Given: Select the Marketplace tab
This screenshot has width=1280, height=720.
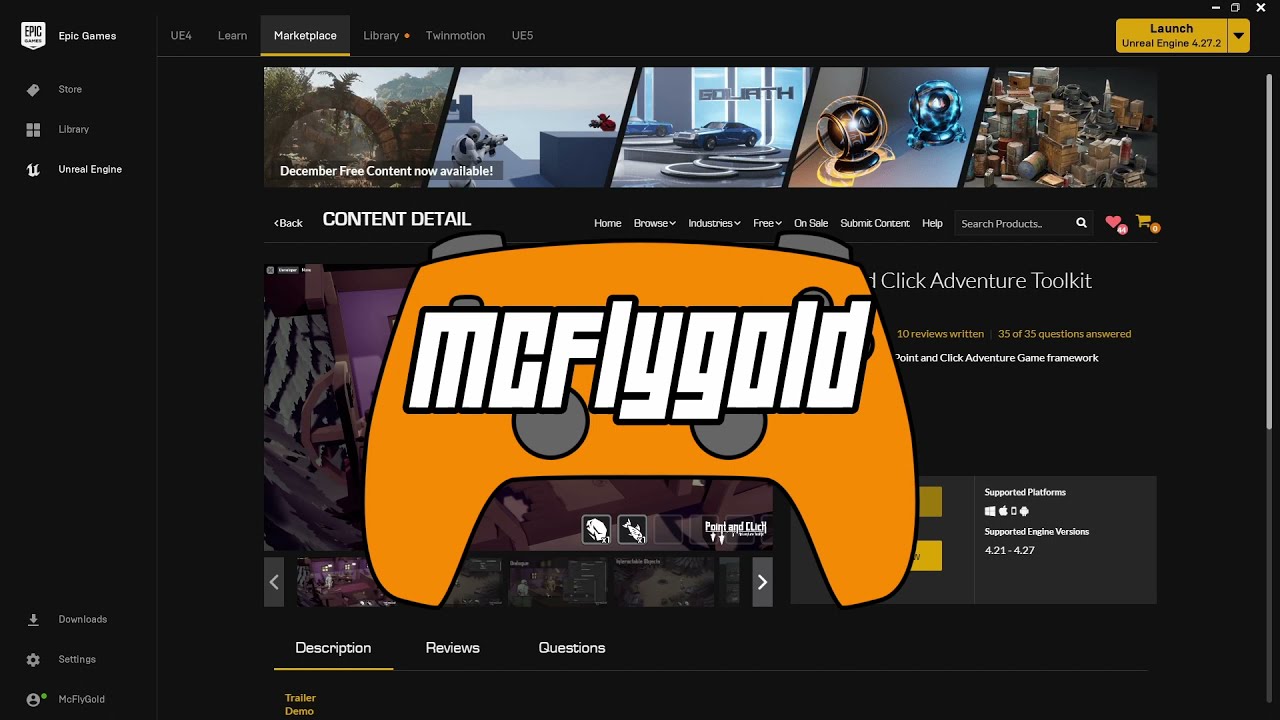Looking at the screenshot, I should 305,35.
